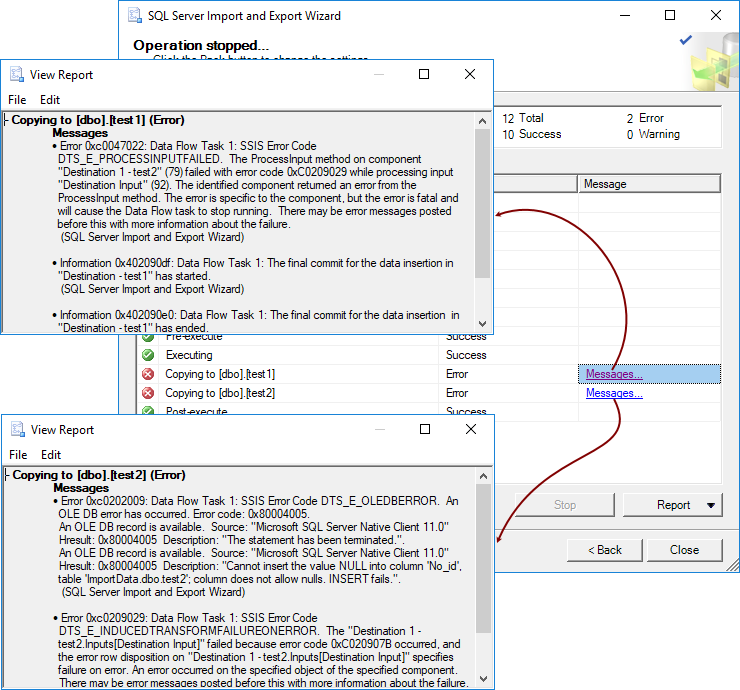The image size is (740, 690).
Task: Click the top View Report window icon
Action: click(x=17, y=74)
